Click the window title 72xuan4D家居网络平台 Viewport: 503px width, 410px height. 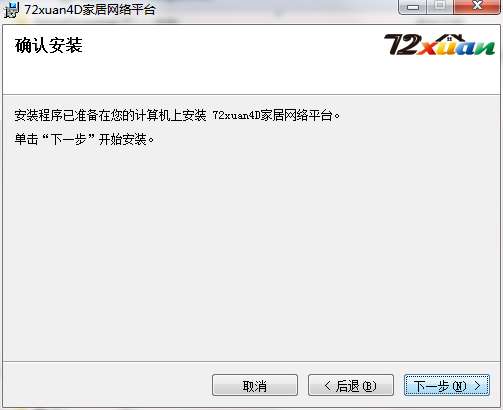[x=90, y=9]
